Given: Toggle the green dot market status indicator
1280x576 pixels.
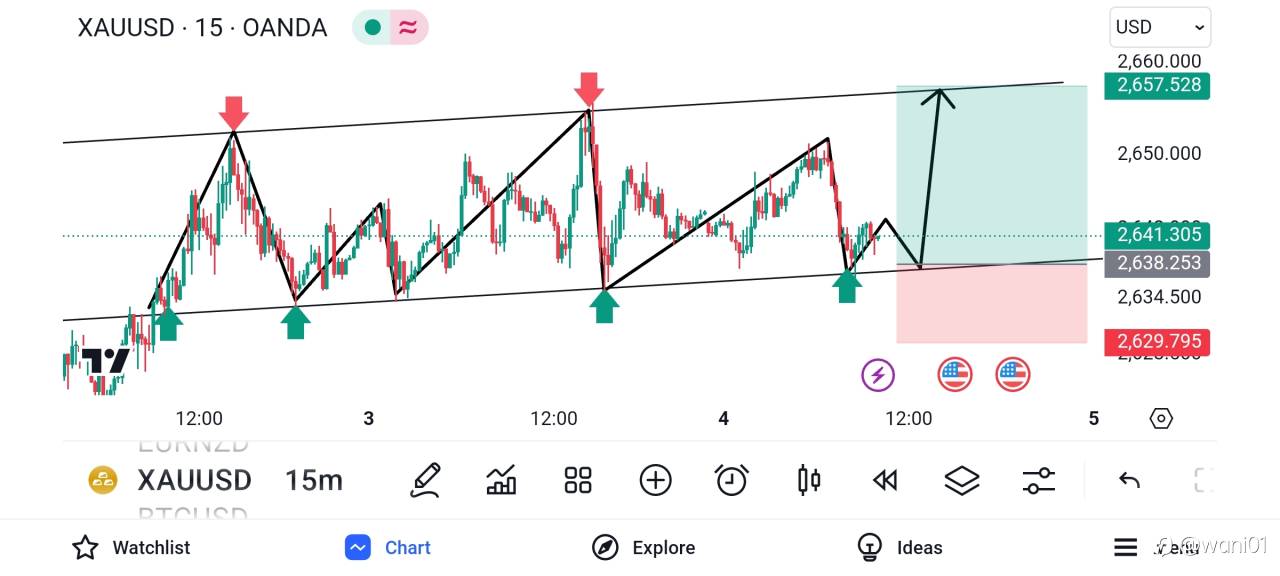Looking at the screenshot, I should [372, 28].
